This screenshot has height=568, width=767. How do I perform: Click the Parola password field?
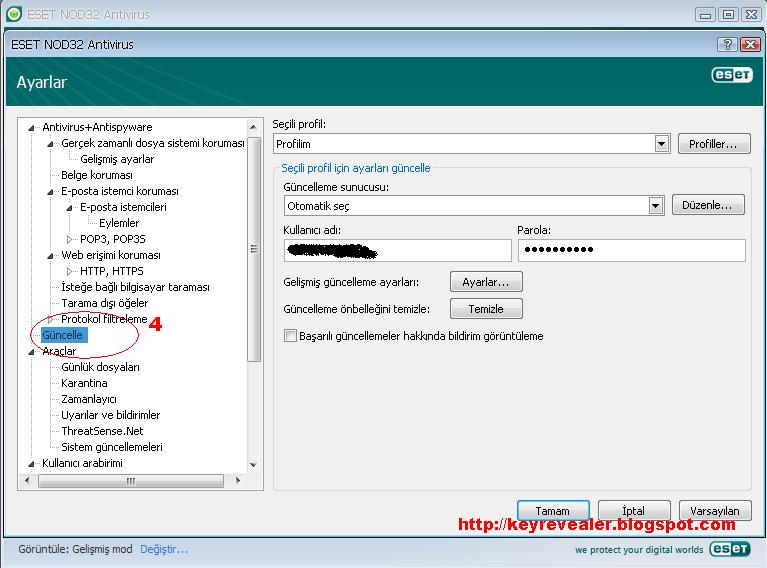pos(632,250)
